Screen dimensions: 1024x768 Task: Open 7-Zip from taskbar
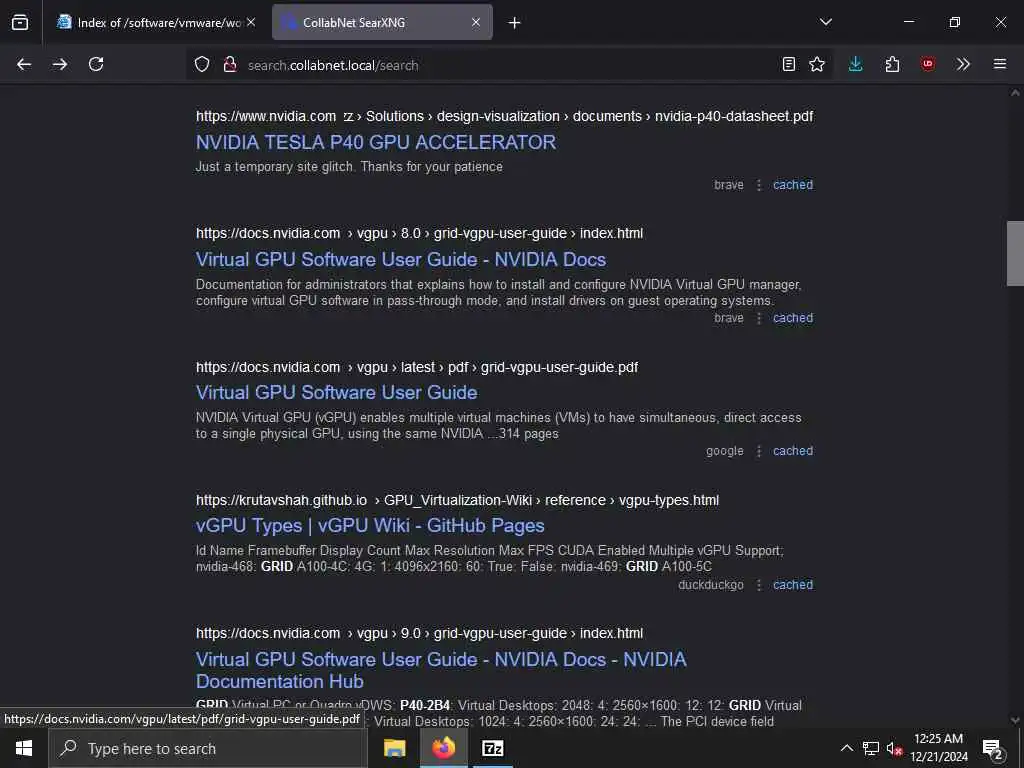(x=492, y=748)
